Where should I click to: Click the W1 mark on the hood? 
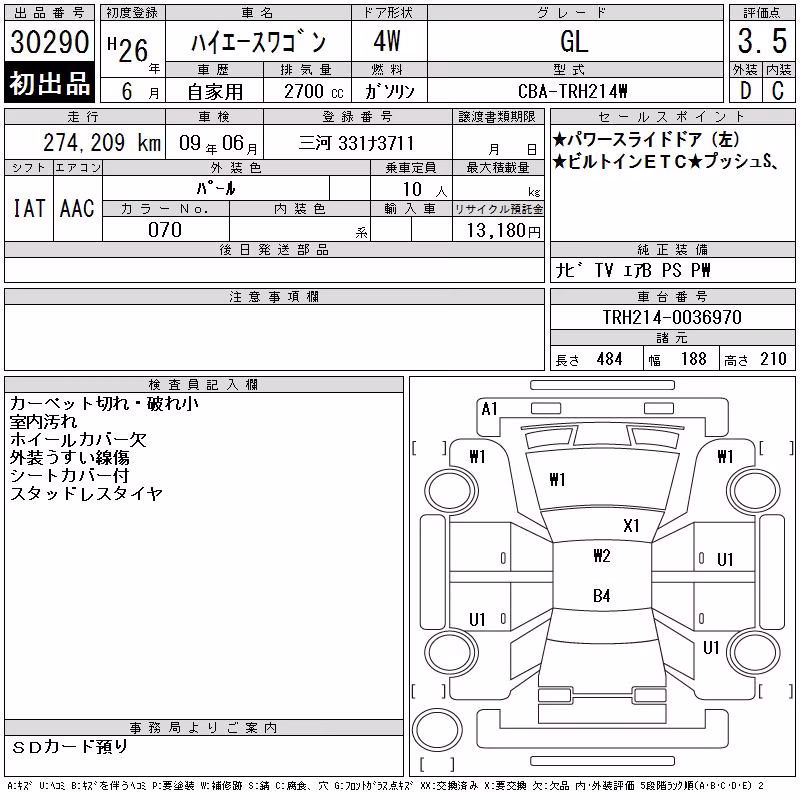pyautogui.click(x=557, y=480)
